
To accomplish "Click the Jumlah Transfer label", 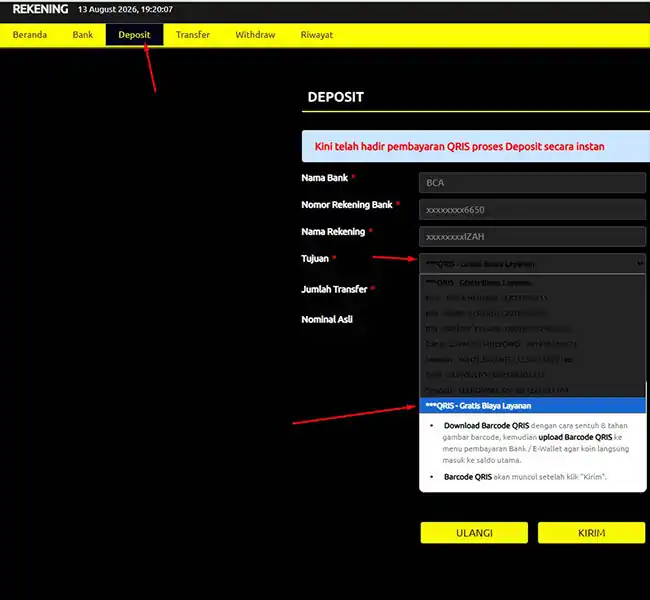I will tap(334, 289).
